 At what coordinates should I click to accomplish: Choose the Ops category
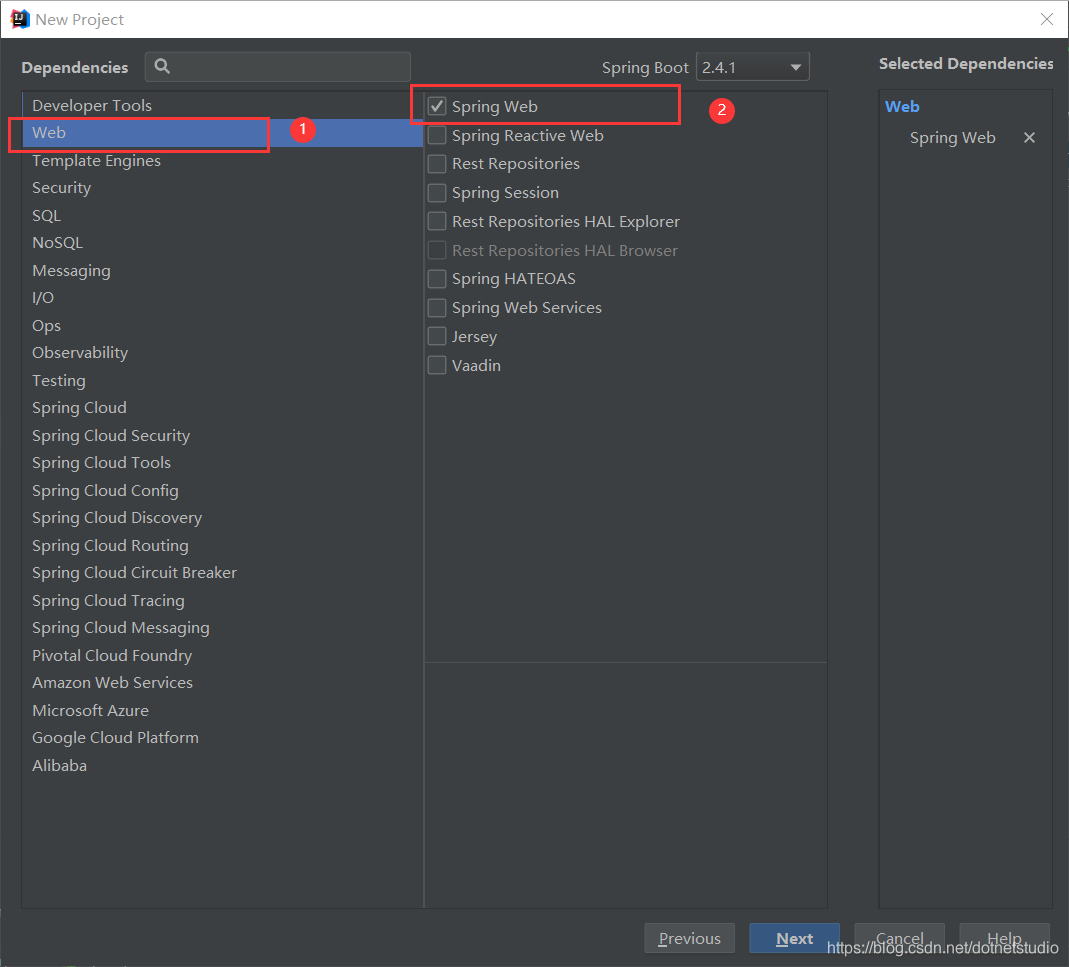pos(222,325)
